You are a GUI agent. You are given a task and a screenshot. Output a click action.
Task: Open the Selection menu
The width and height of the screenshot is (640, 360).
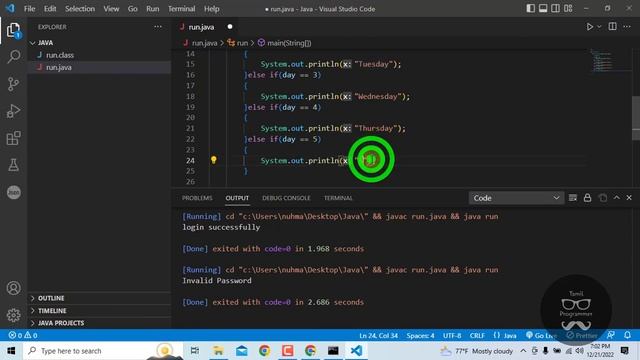point(80,9)
